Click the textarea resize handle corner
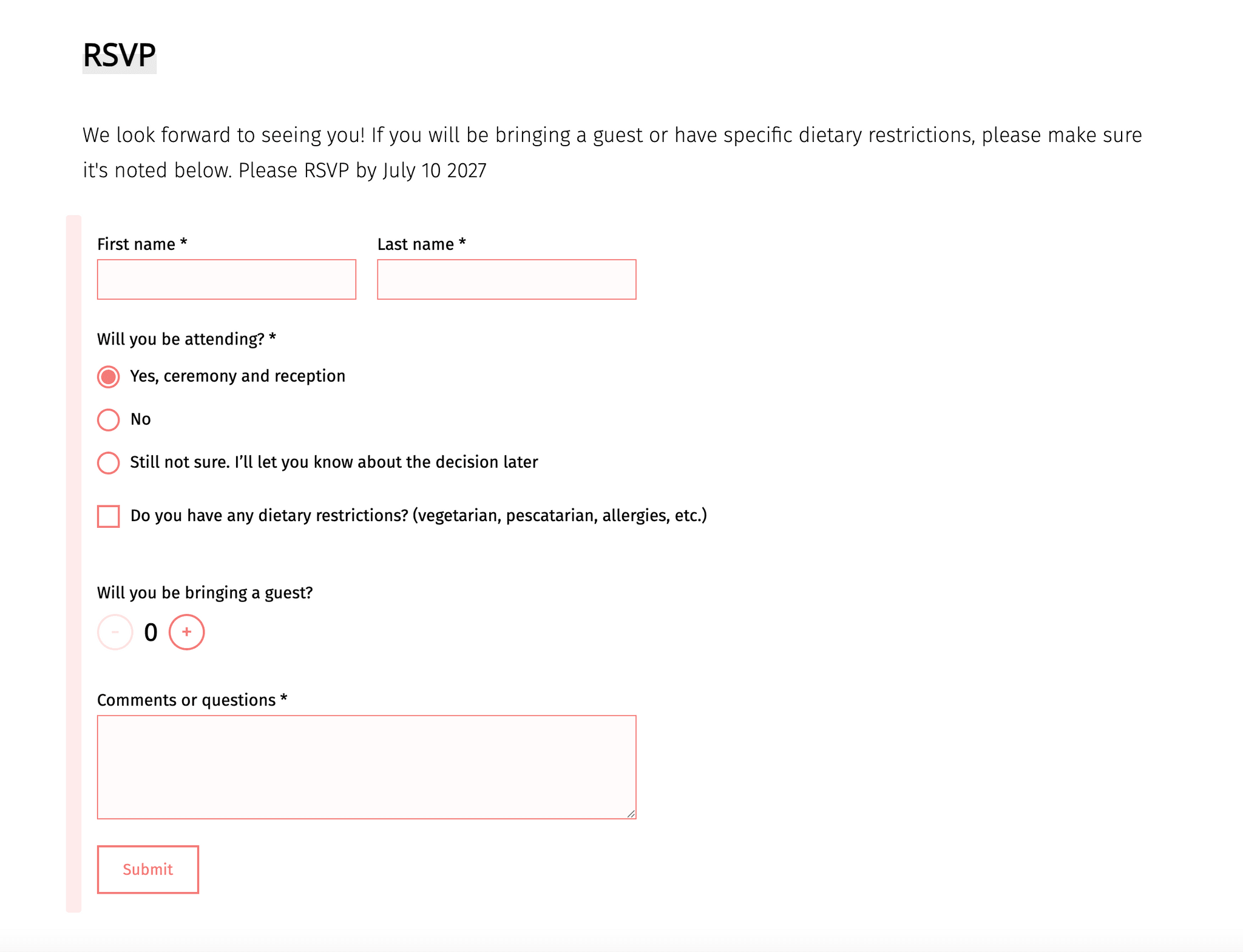This screenshot has width=1243, height=952. [x=631, y=814]
